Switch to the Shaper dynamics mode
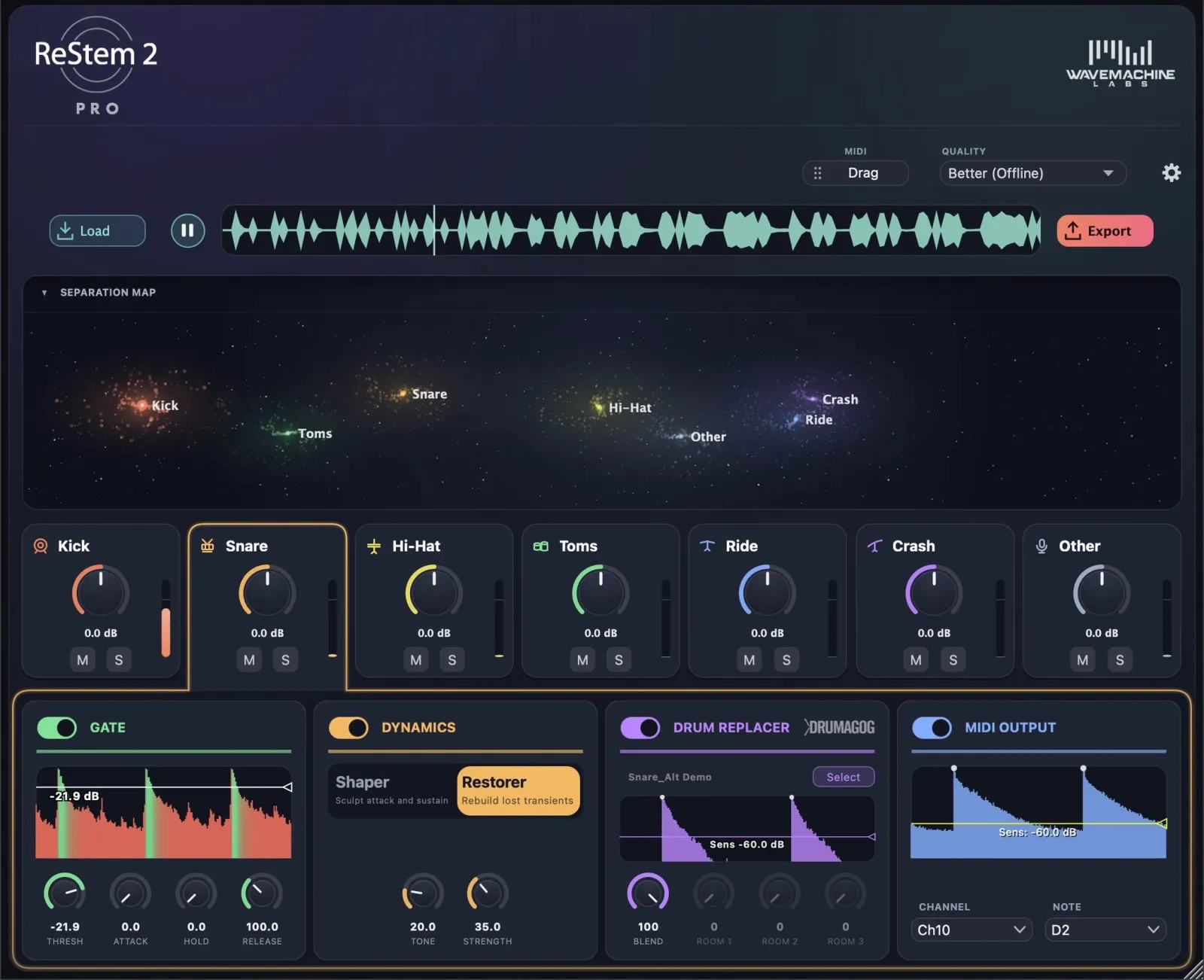 [392, 790]
